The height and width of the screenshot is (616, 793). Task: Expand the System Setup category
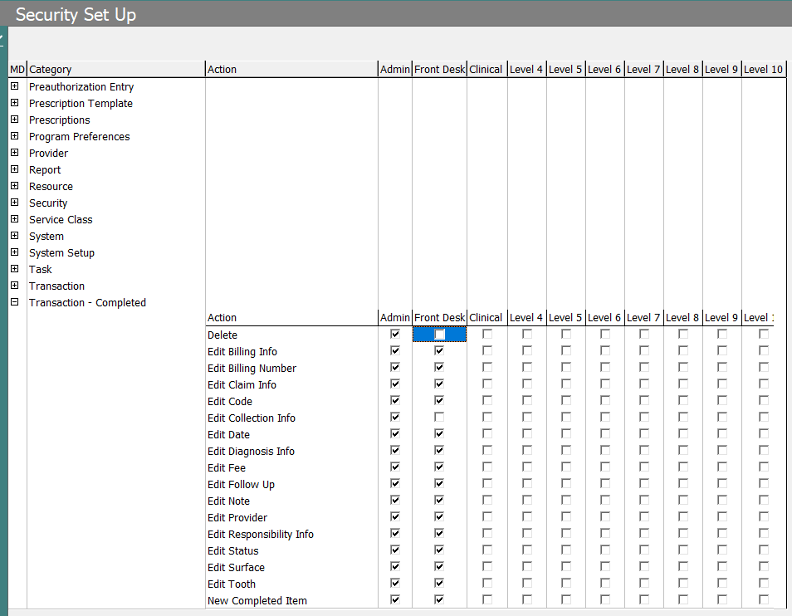(x=15, y=253)
